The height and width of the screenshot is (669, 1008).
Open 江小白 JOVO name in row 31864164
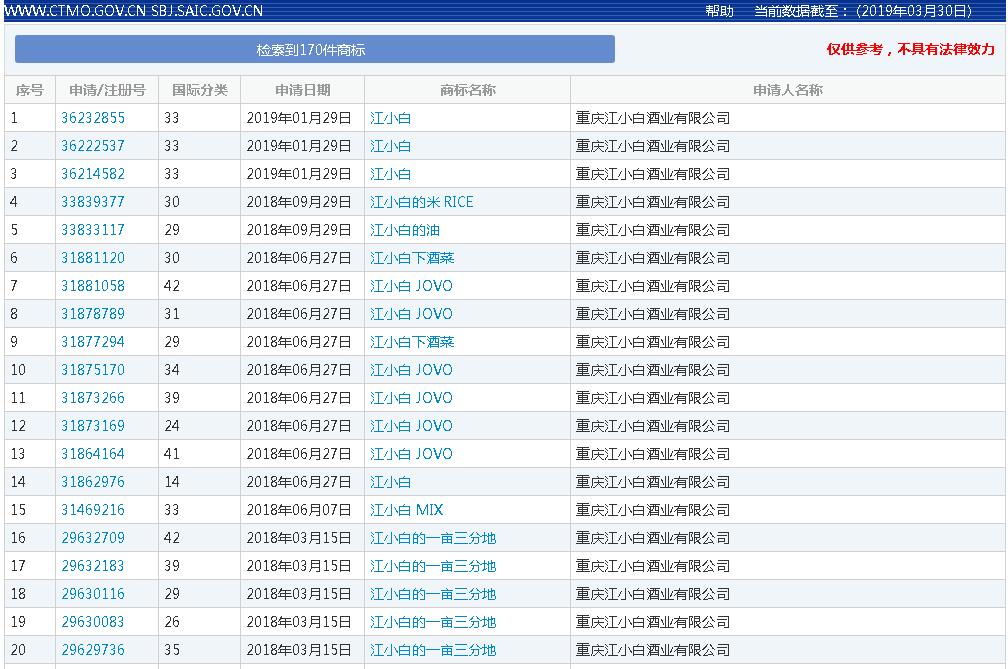point(411,454)
